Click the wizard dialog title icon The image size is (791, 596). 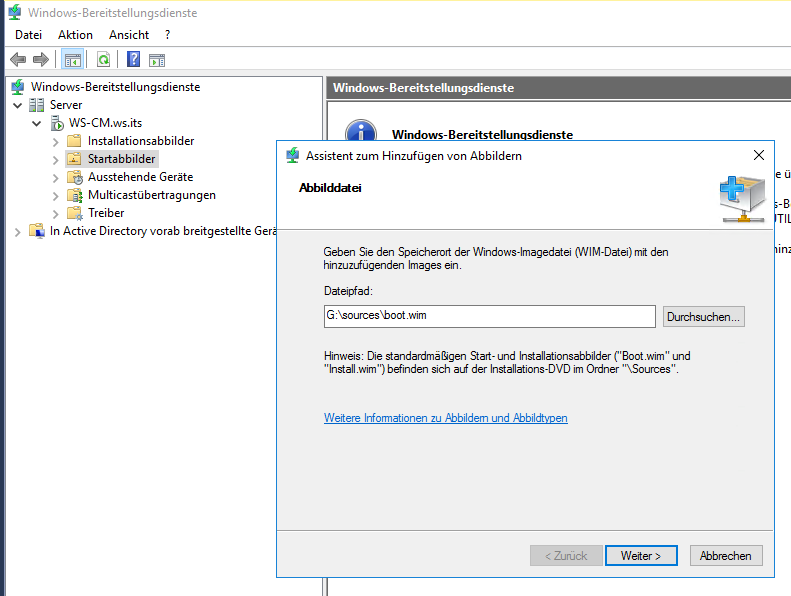293,155
